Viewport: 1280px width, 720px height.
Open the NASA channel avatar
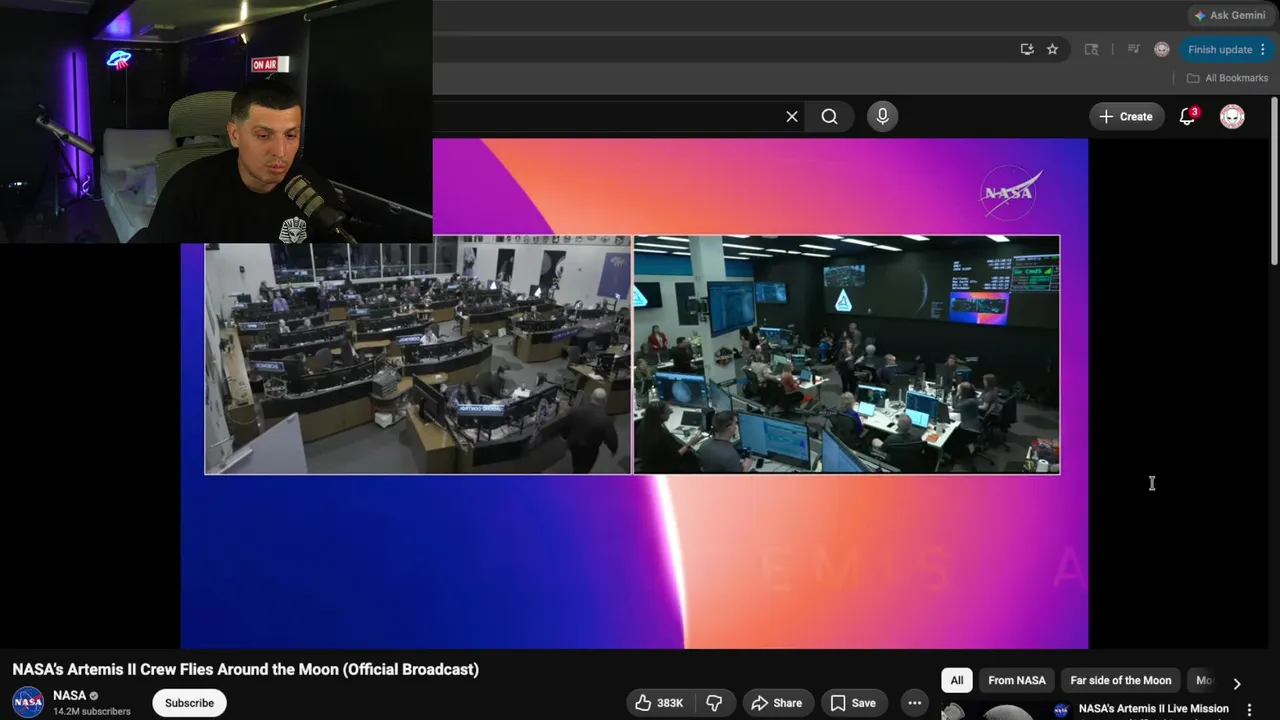(x=28, y=702)
